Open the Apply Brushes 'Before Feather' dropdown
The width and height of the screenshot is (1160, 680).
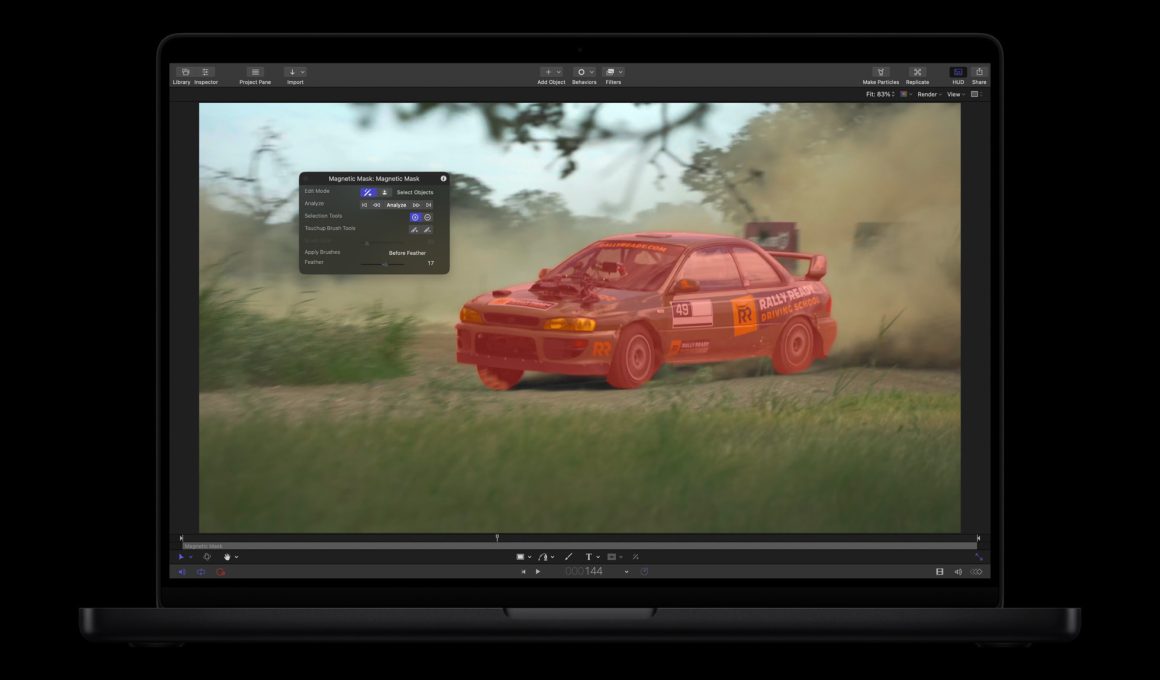tap(407, 253)
